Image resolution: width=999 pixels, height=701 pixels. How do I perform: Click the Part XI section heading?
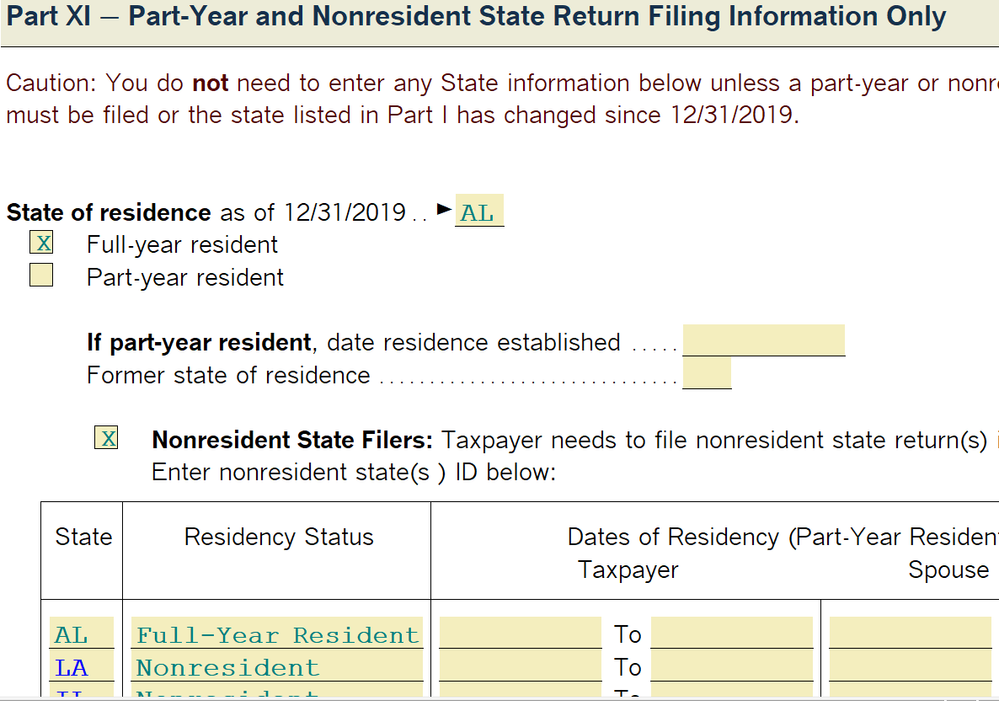click(475, 17)
